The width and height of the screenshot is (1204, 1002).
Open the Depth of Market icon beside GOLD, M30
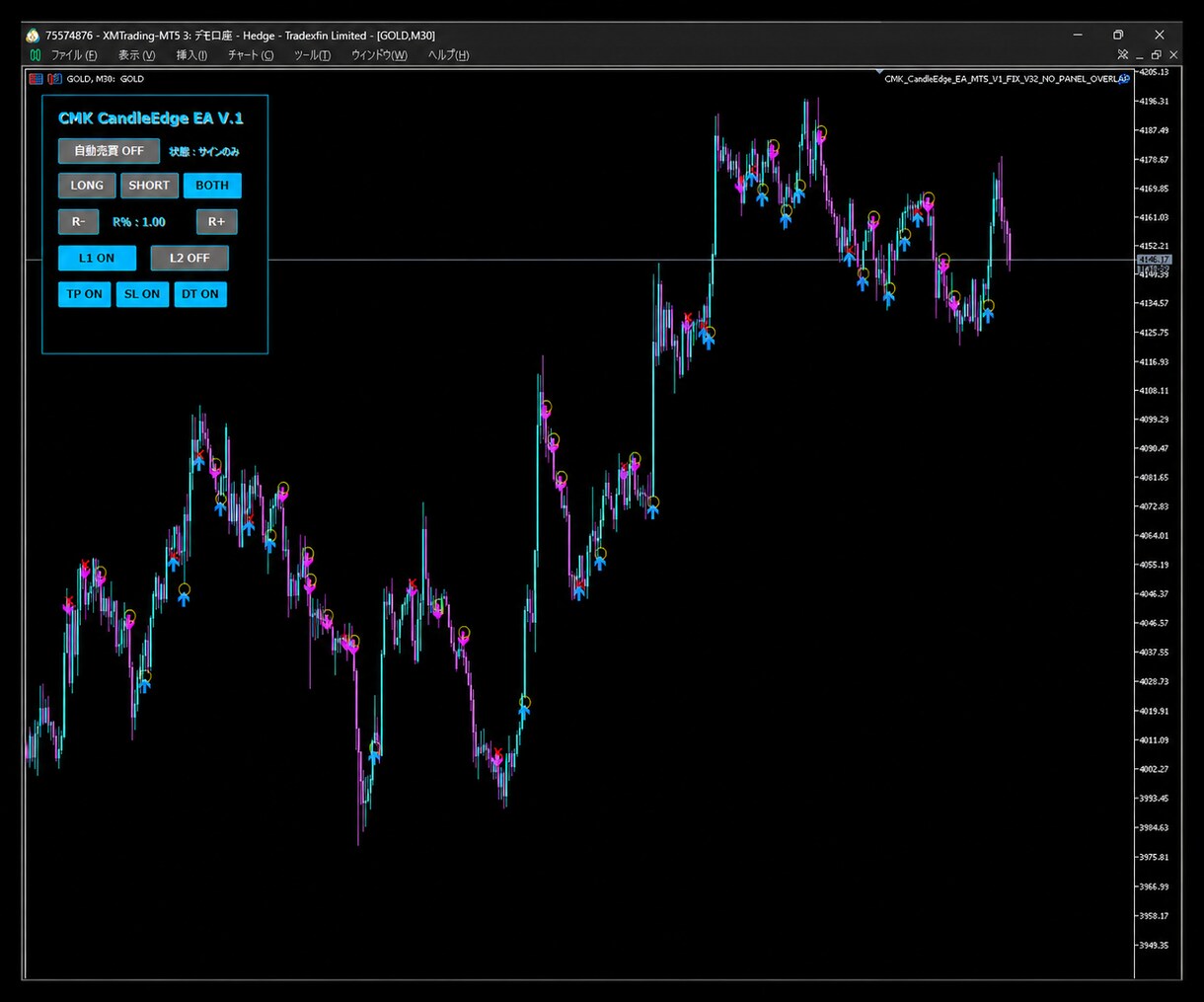tap(54, 79)
